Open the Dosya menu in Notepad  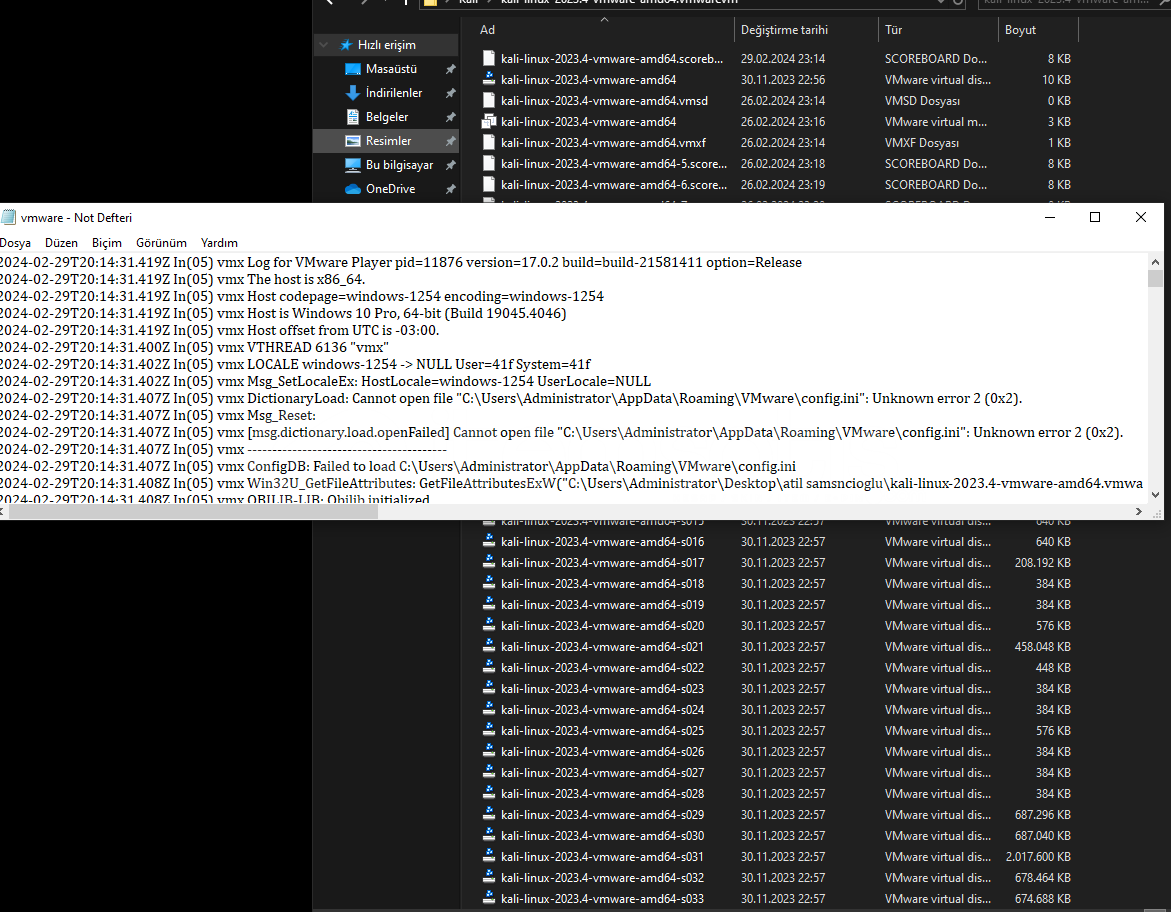(15, 243)
